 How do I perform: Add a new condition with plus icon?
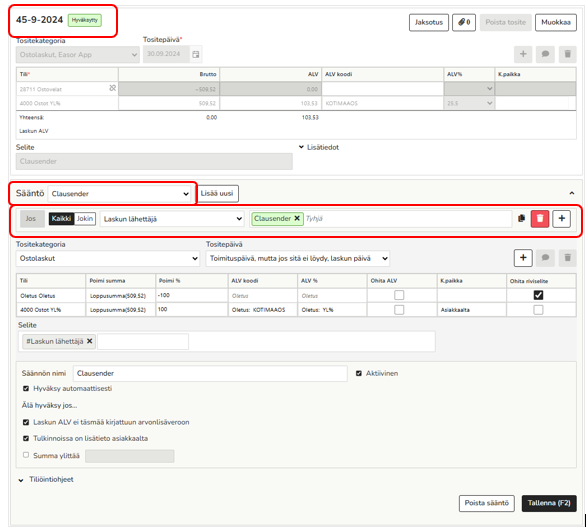561,219
